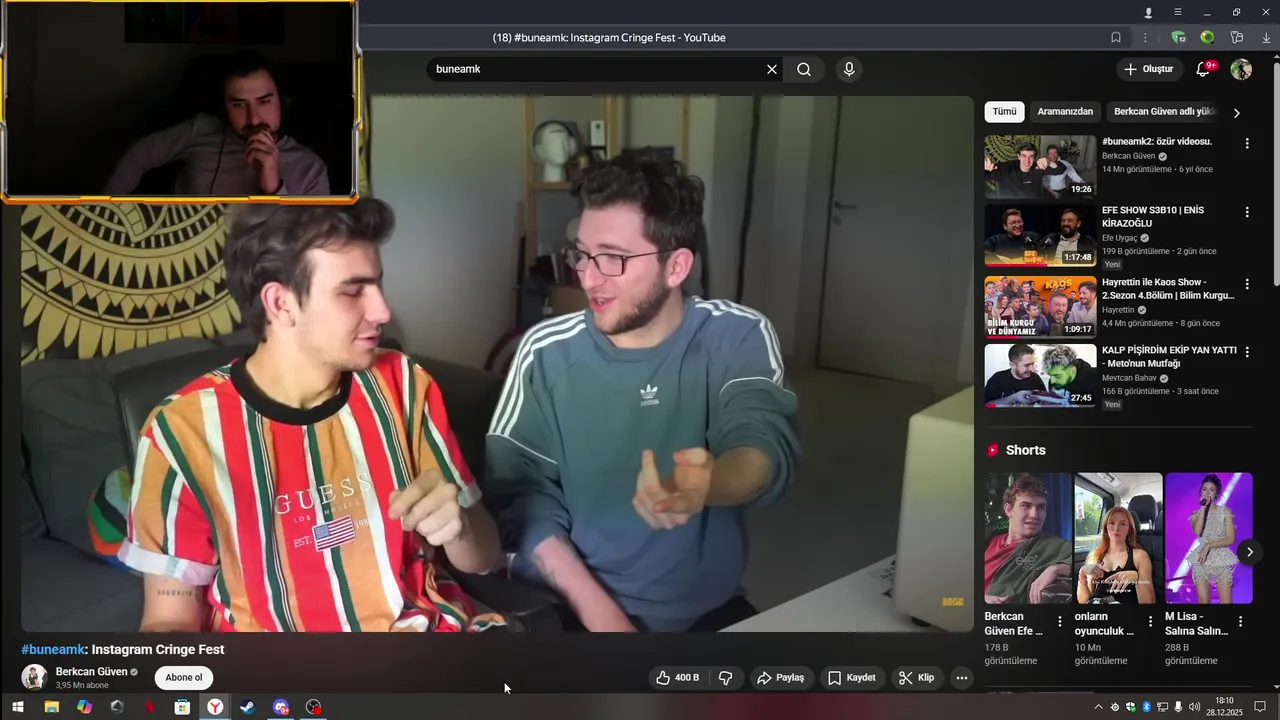Show hidden system tray icons
The height and width of the screenshot is (720, 1280).
1099,707
